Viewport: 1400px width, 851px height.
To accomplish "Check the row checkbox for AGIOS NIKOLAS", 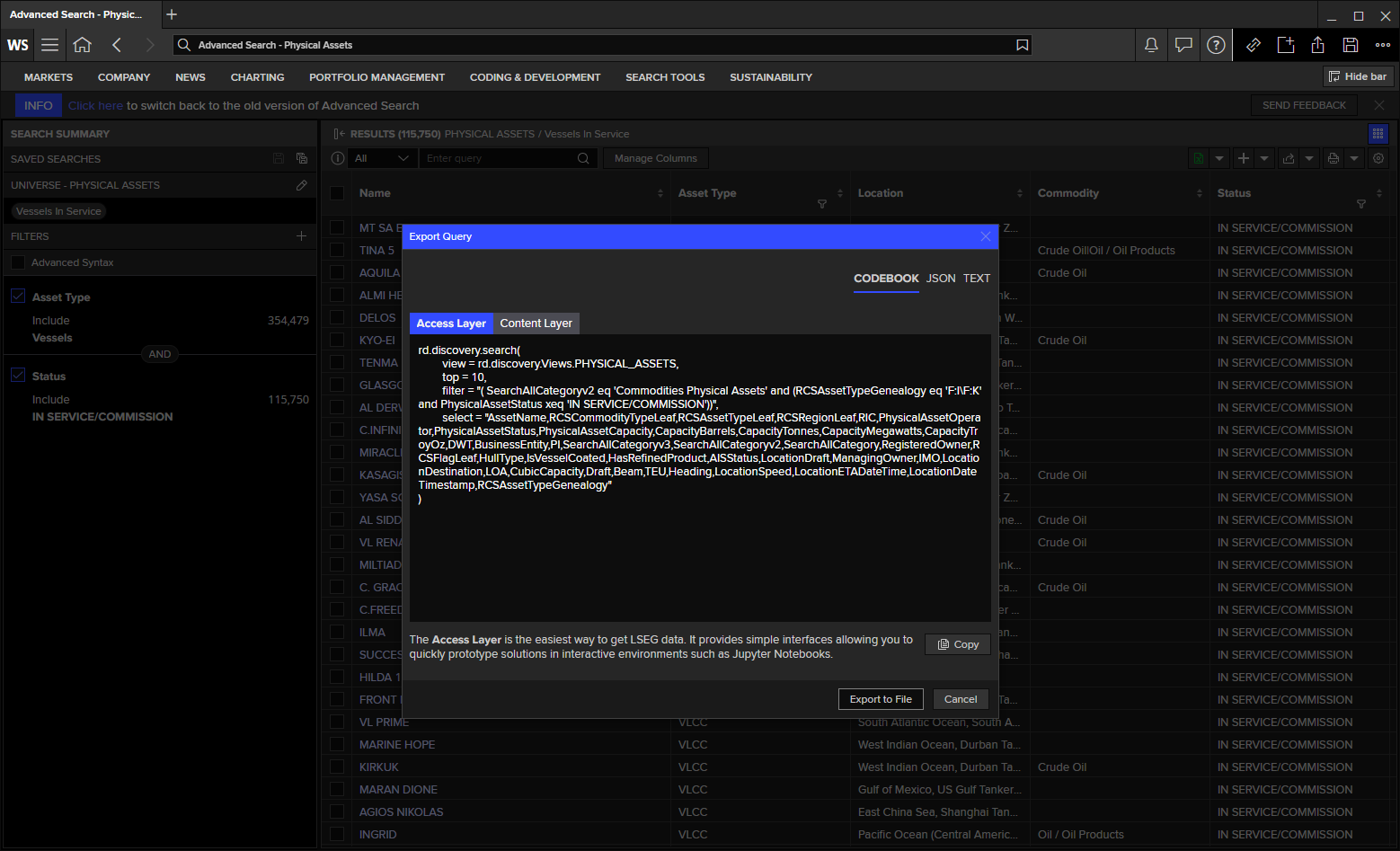I will tap(337, 811).
